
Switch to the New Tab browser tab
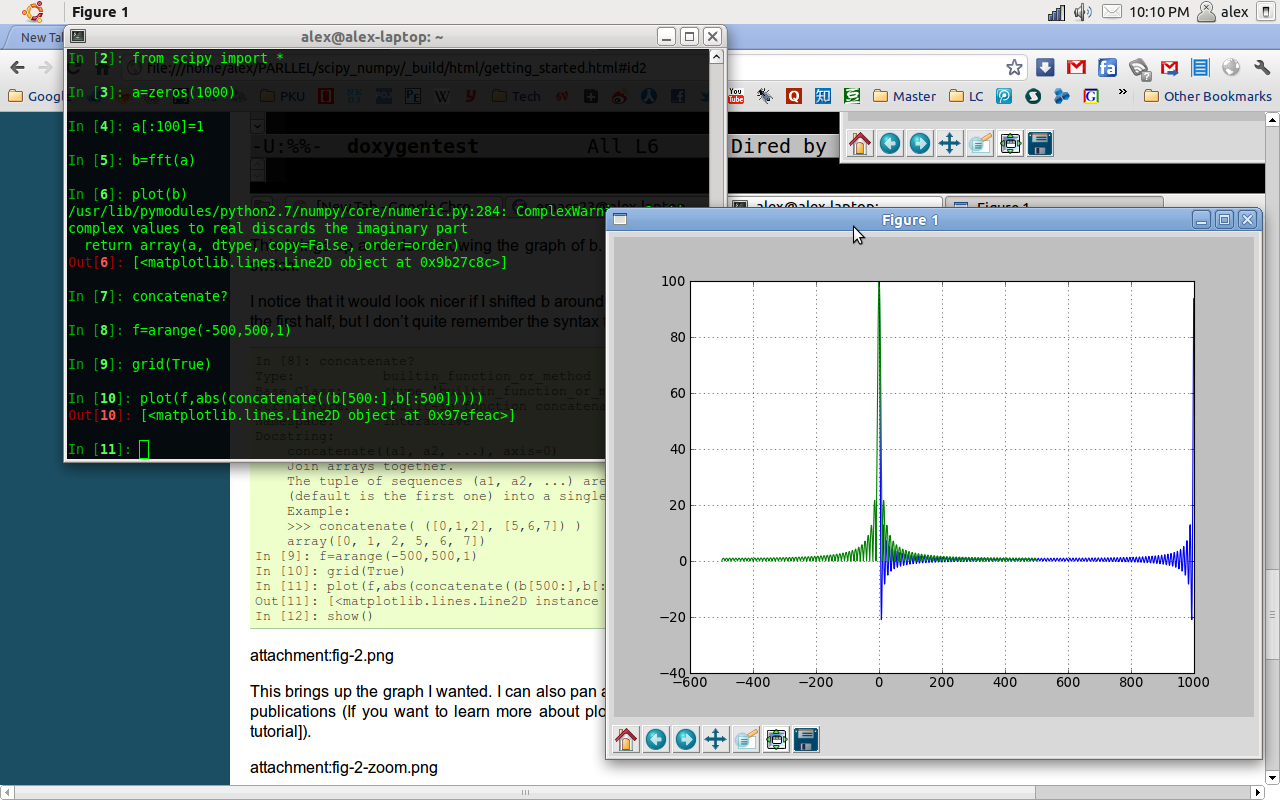point(35,37)
